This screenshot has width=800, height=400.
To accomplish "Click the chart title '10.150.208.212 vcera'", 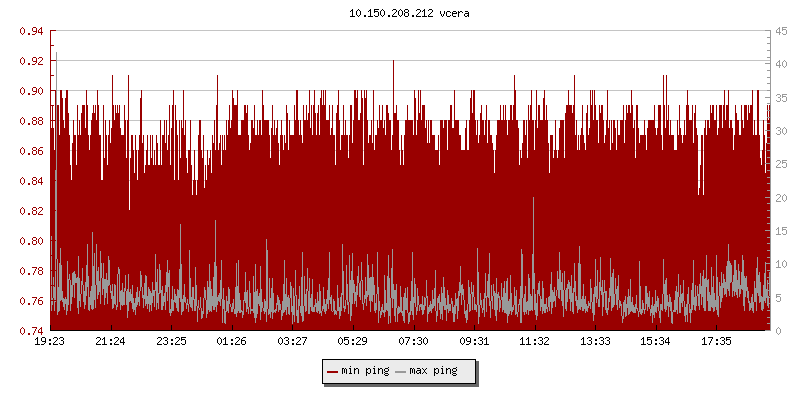I will point(400,13).
